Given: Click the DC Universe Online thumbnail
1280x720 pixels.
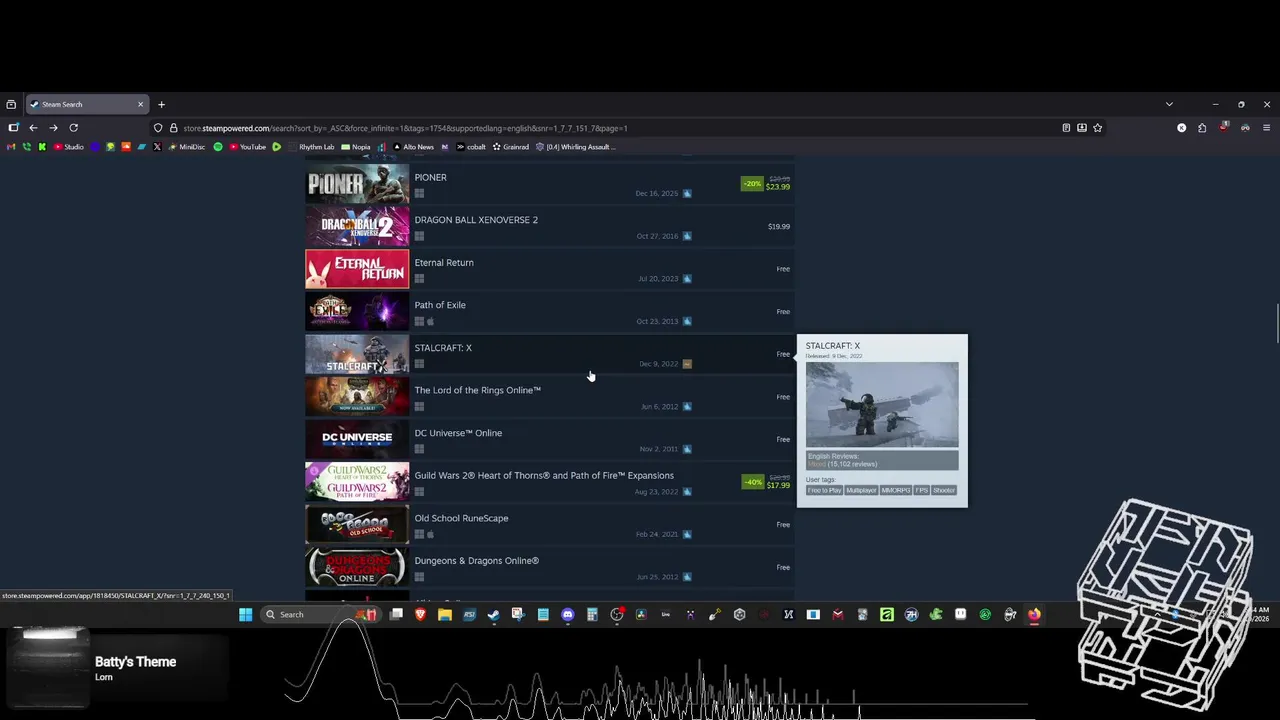Looking at the screenshot, I should coord(357,440).
